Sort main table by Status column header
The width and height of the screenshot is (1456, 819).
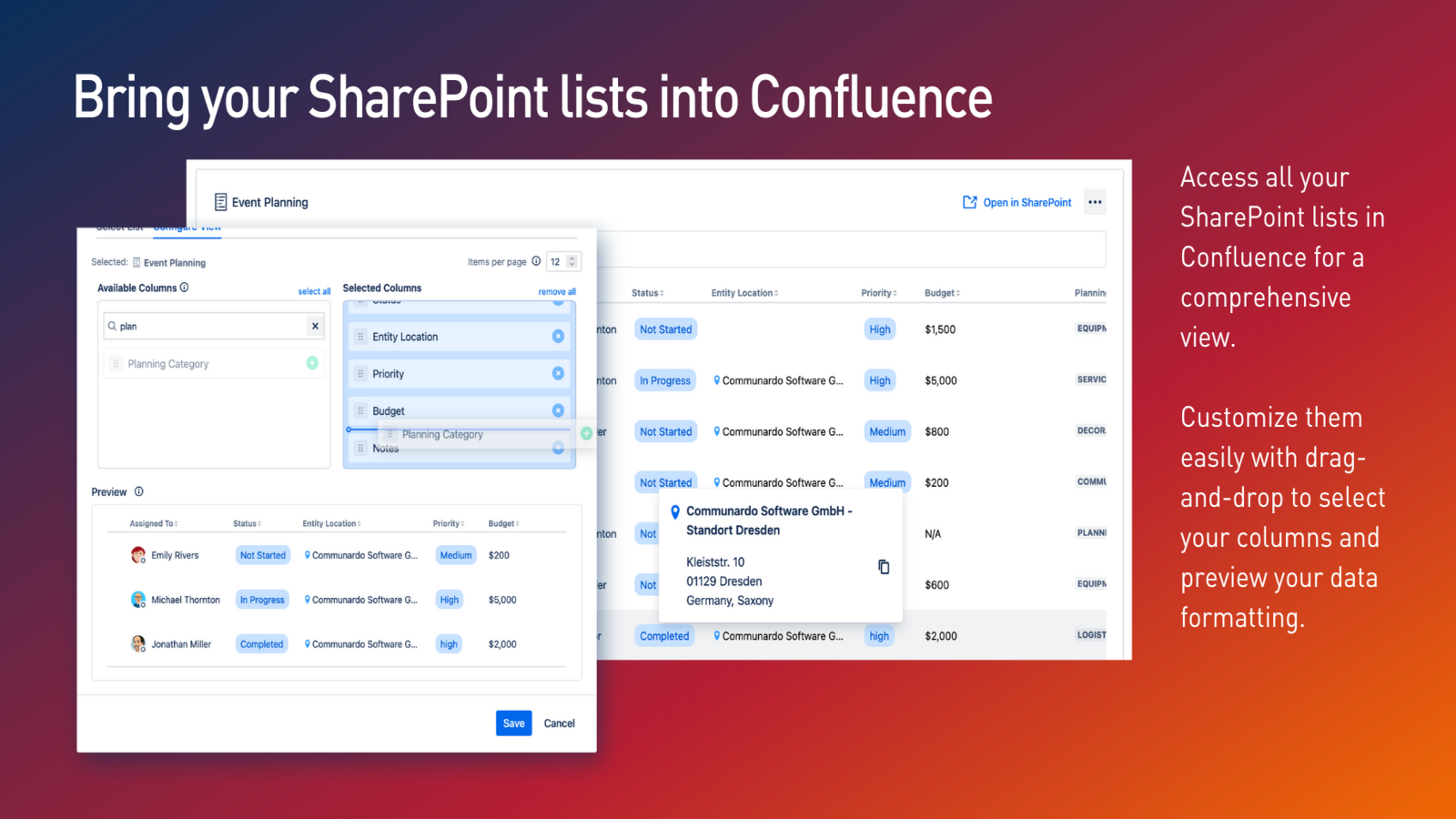pyautogui.click(x=647, y=293)
